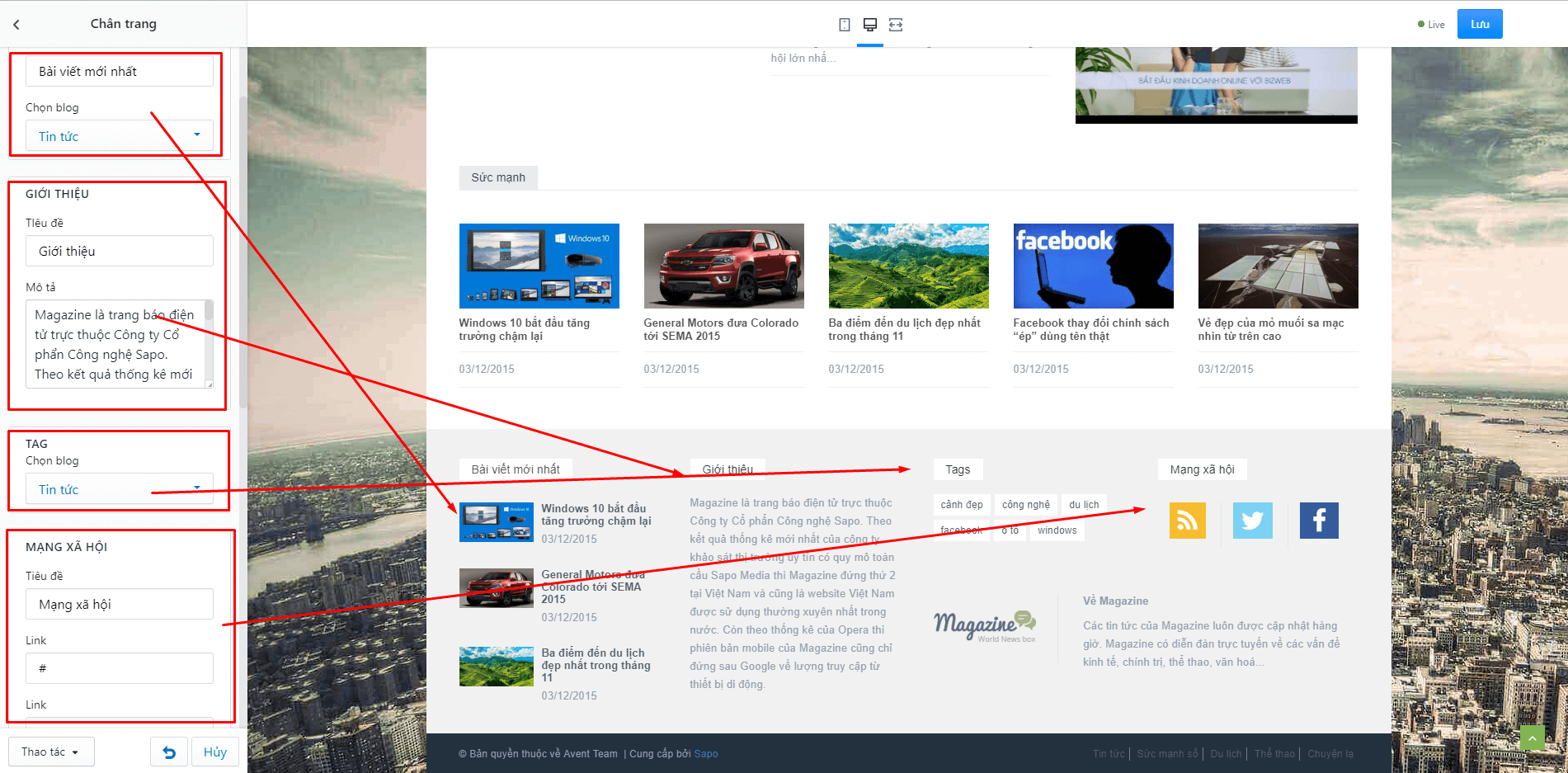Switch to desktop preview icon
The height and width of the screenshot is (773, 1568).
pyautogui.click(x=870, y=25)
